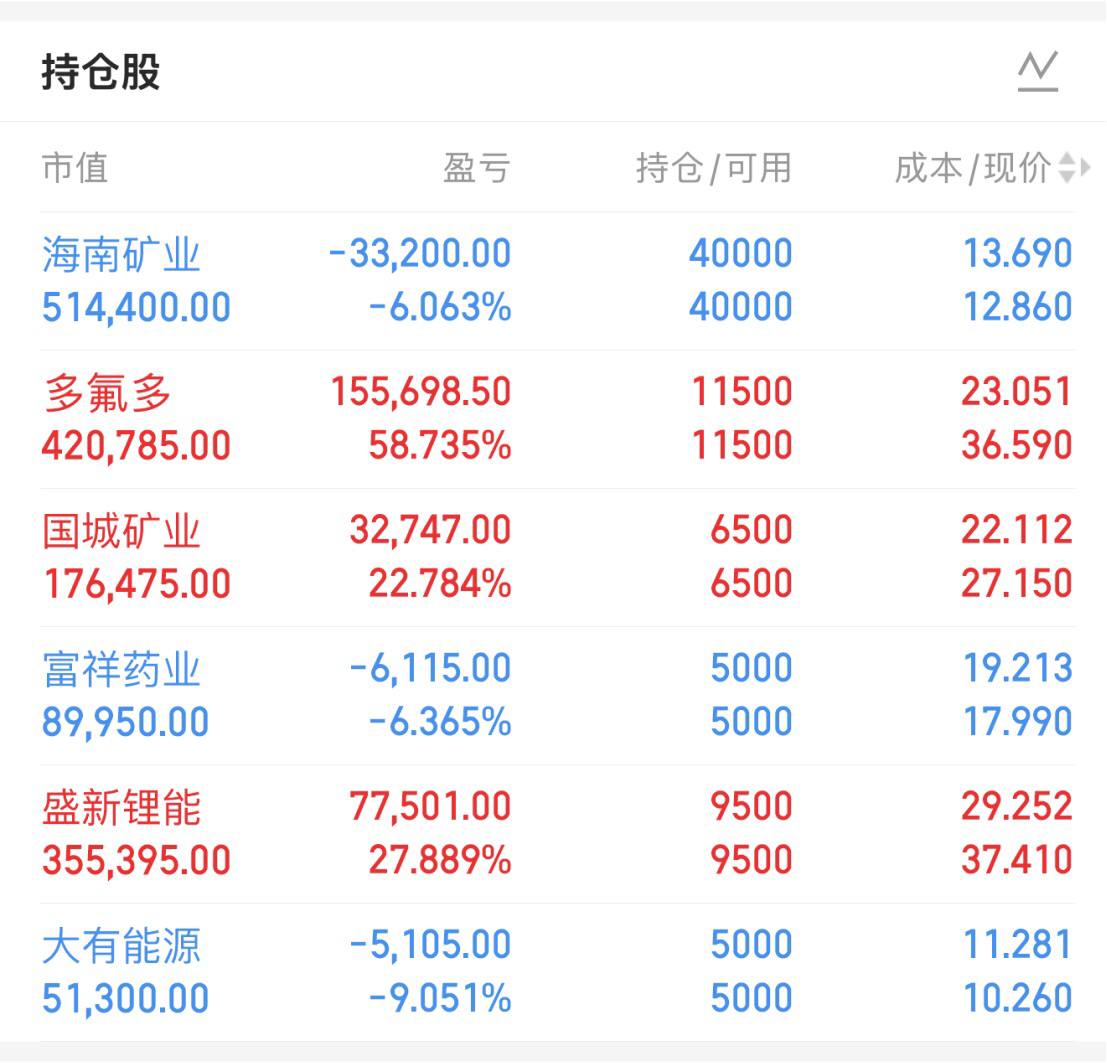Screen dimensions: 1107x1063
Task: Tap 国城矿业 current price 27.150
Action: 1016,584
